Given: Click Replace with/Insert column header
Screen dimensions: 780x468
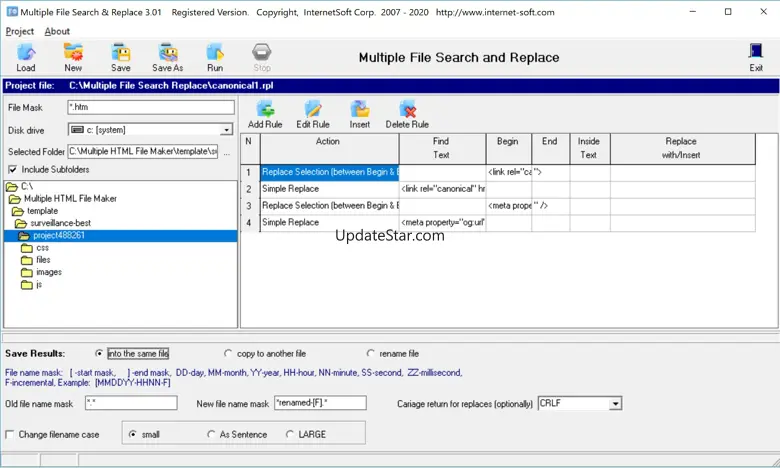Looking at the screenshot, I should coord(682,149).
